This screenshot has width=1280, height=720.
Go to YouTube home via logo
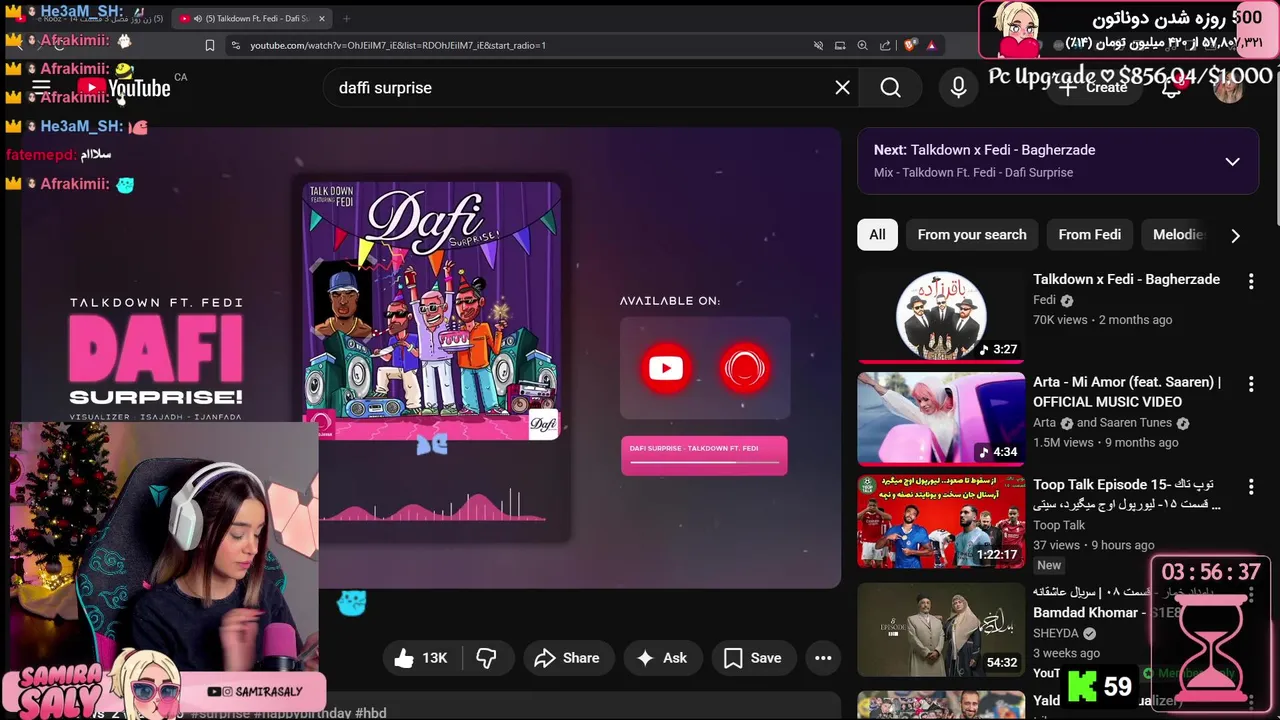[124, 88]
